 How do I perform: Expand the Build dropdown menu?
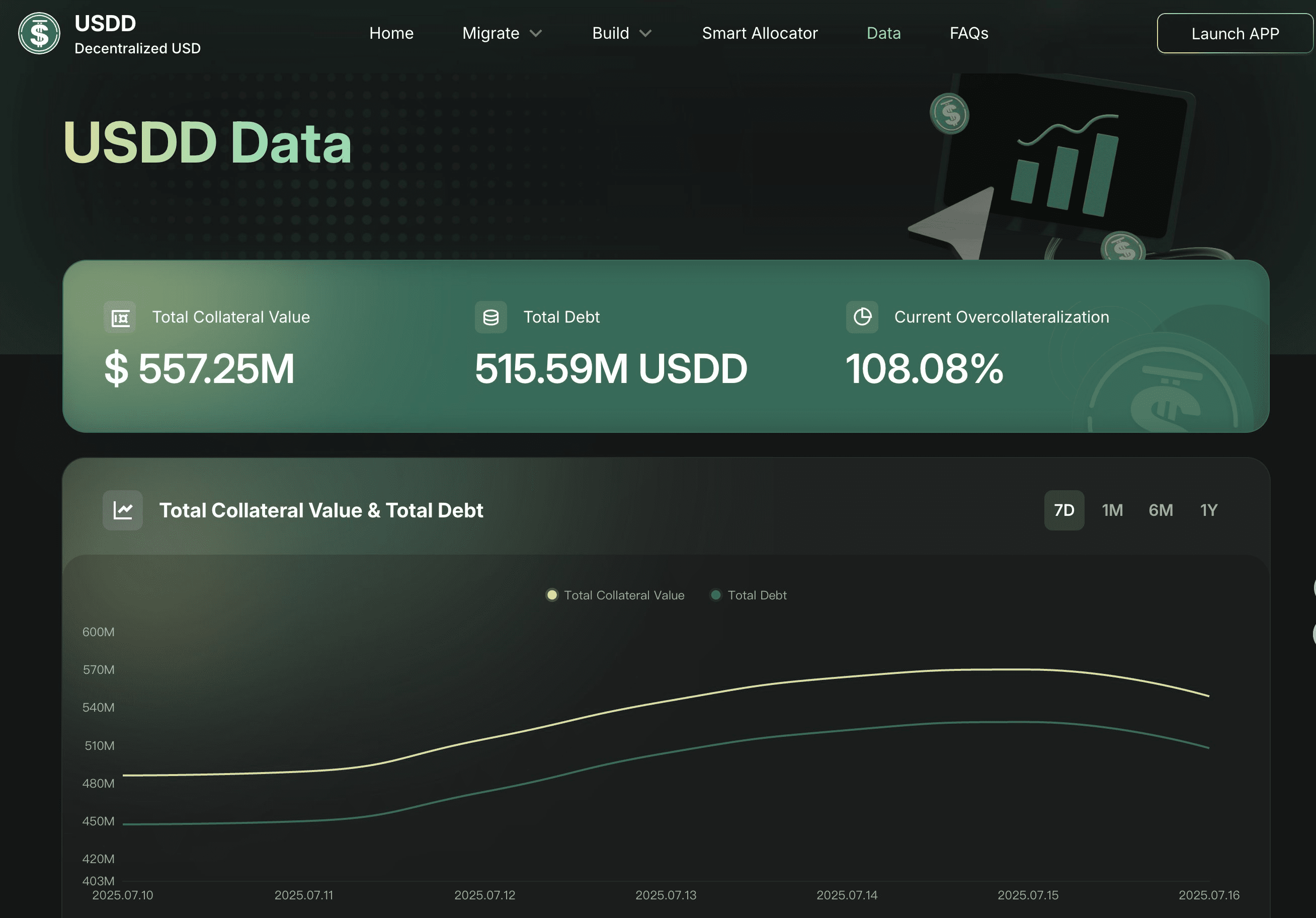(x=610, y=33)
